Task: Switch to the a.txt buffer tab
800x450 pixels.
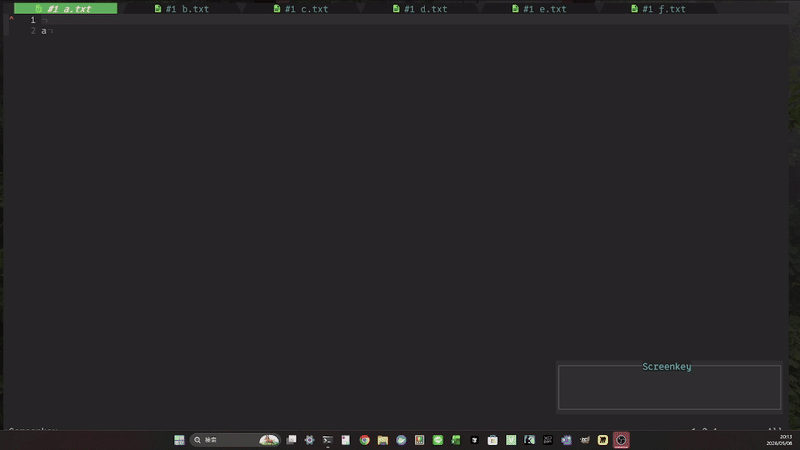Action: point(65,9)
